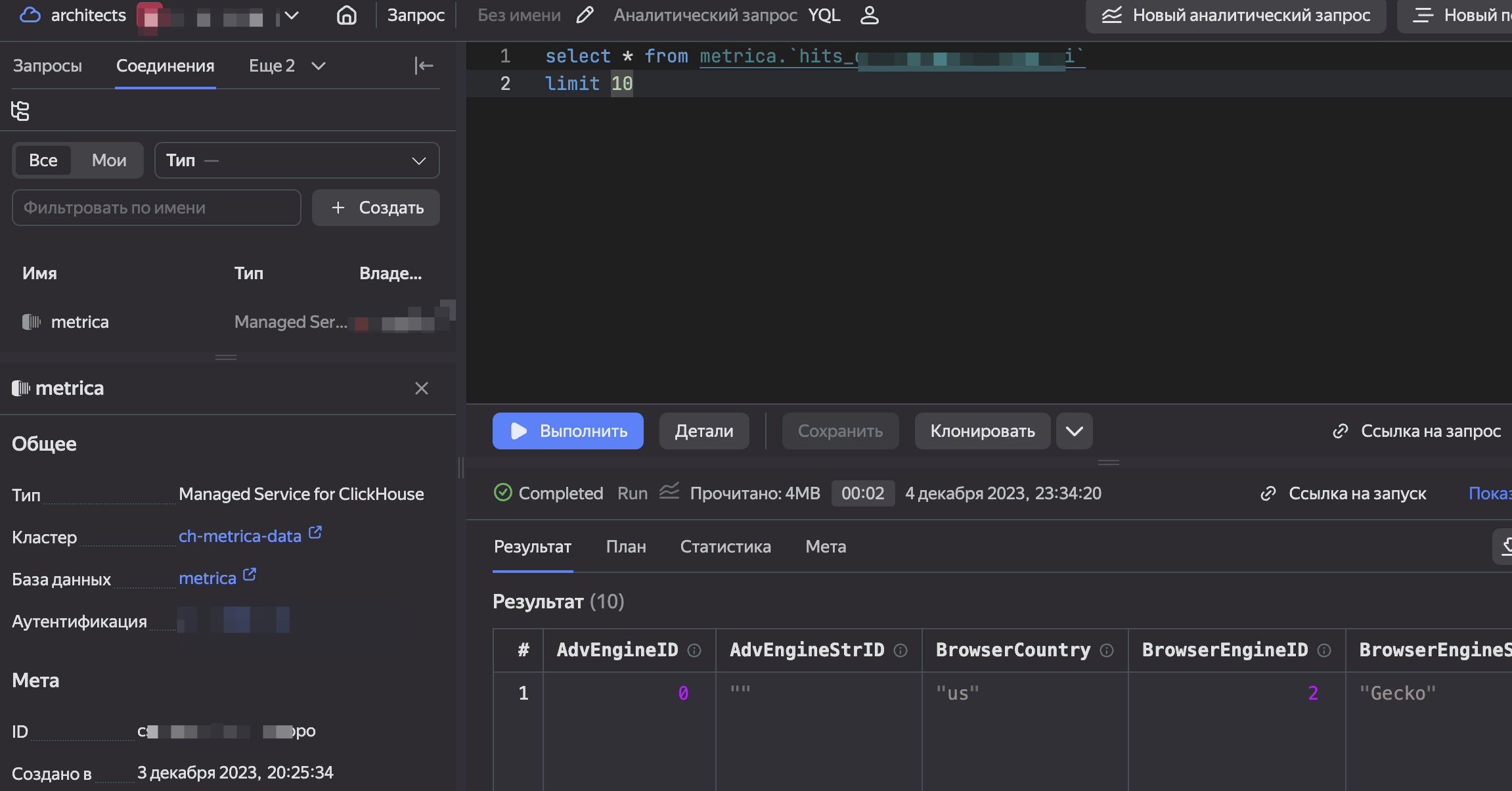Open the Статистика results tab
The width and height of the screenshot is (1512, 791).
pos(725,547)
